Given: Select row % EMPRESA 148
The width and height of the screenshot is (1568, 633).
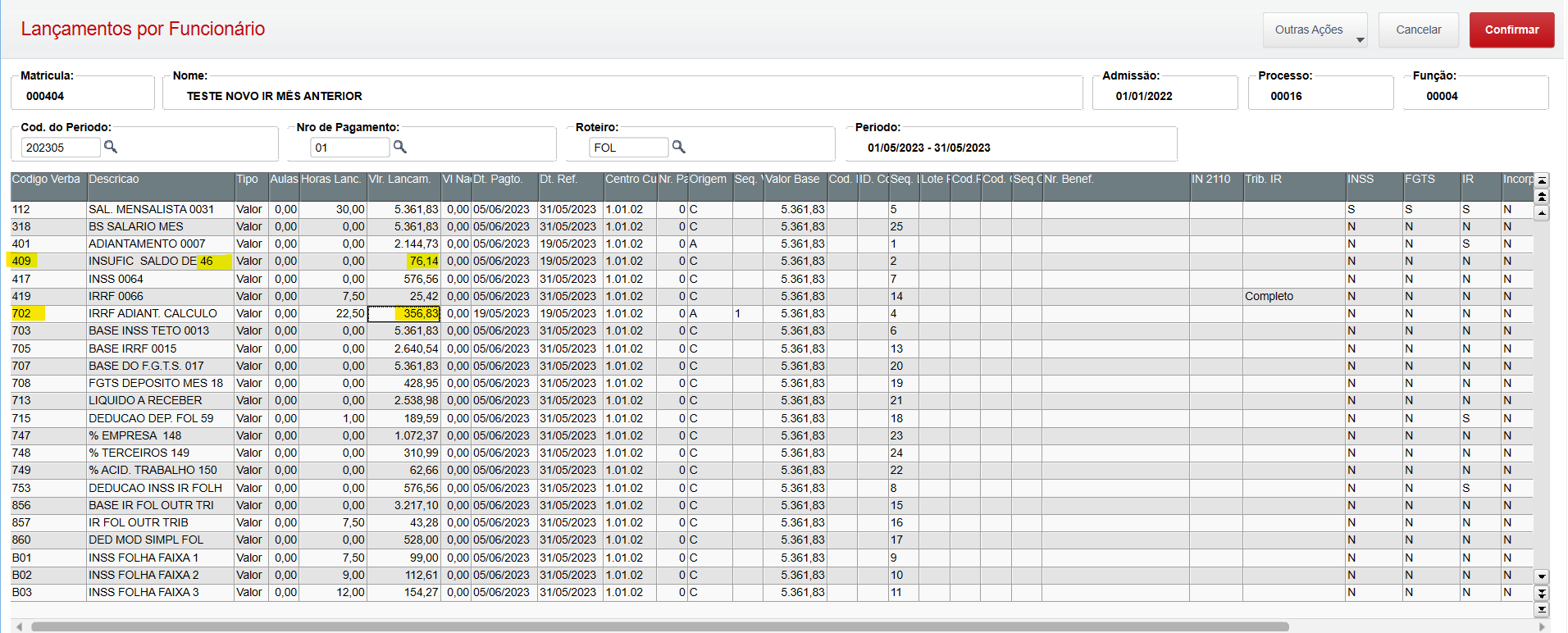Looking at the screenshot, I should tap(772, 435).
